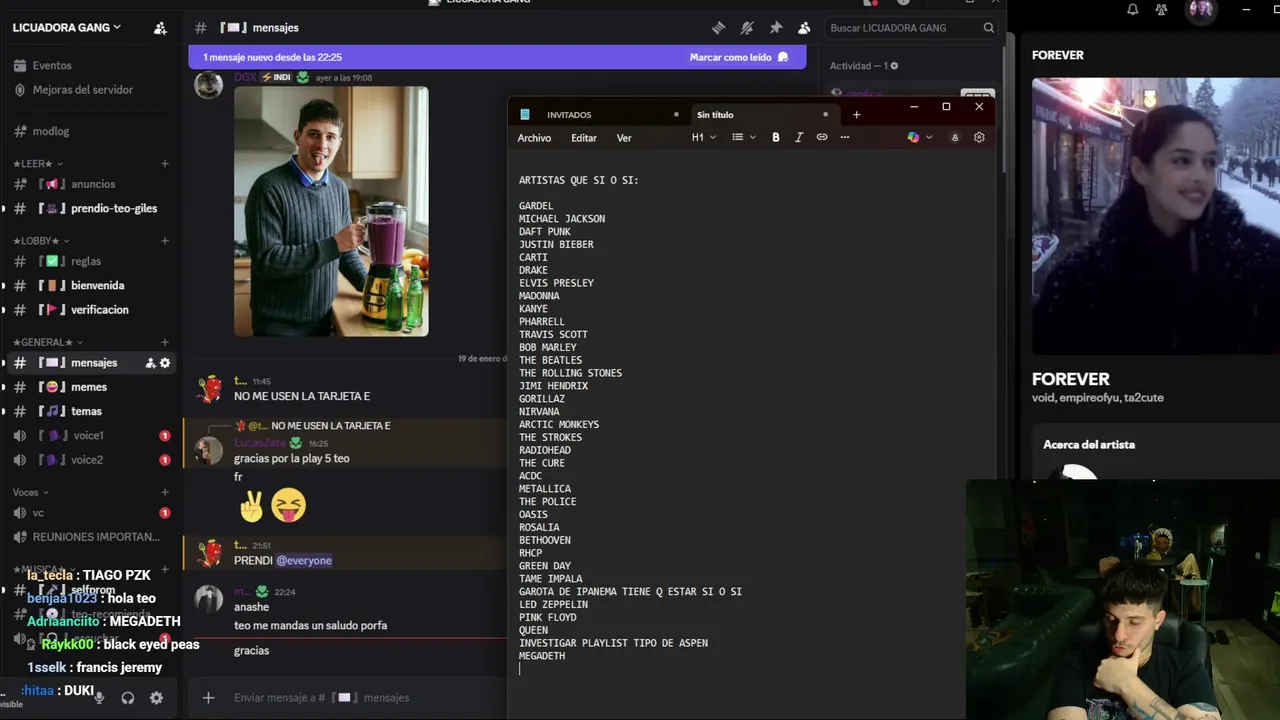Screen dimensions: 1280x720
Task: Click create invite icon on mensajes channel
Action: [150, 363]
